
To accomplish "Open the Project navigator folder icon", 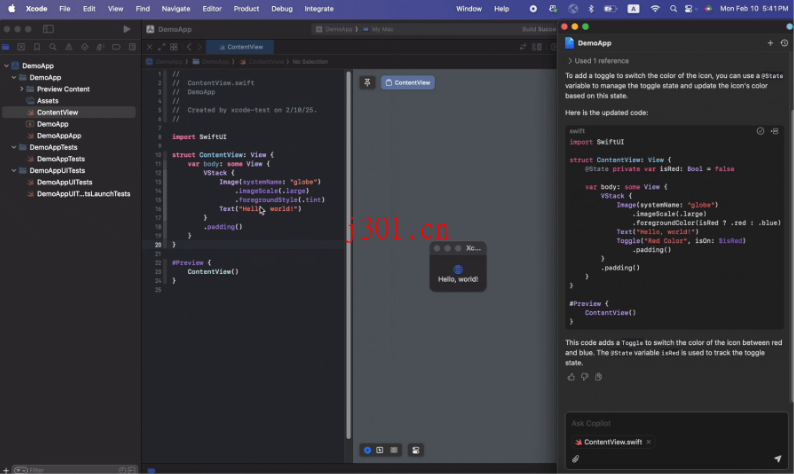I will point(6,47).
